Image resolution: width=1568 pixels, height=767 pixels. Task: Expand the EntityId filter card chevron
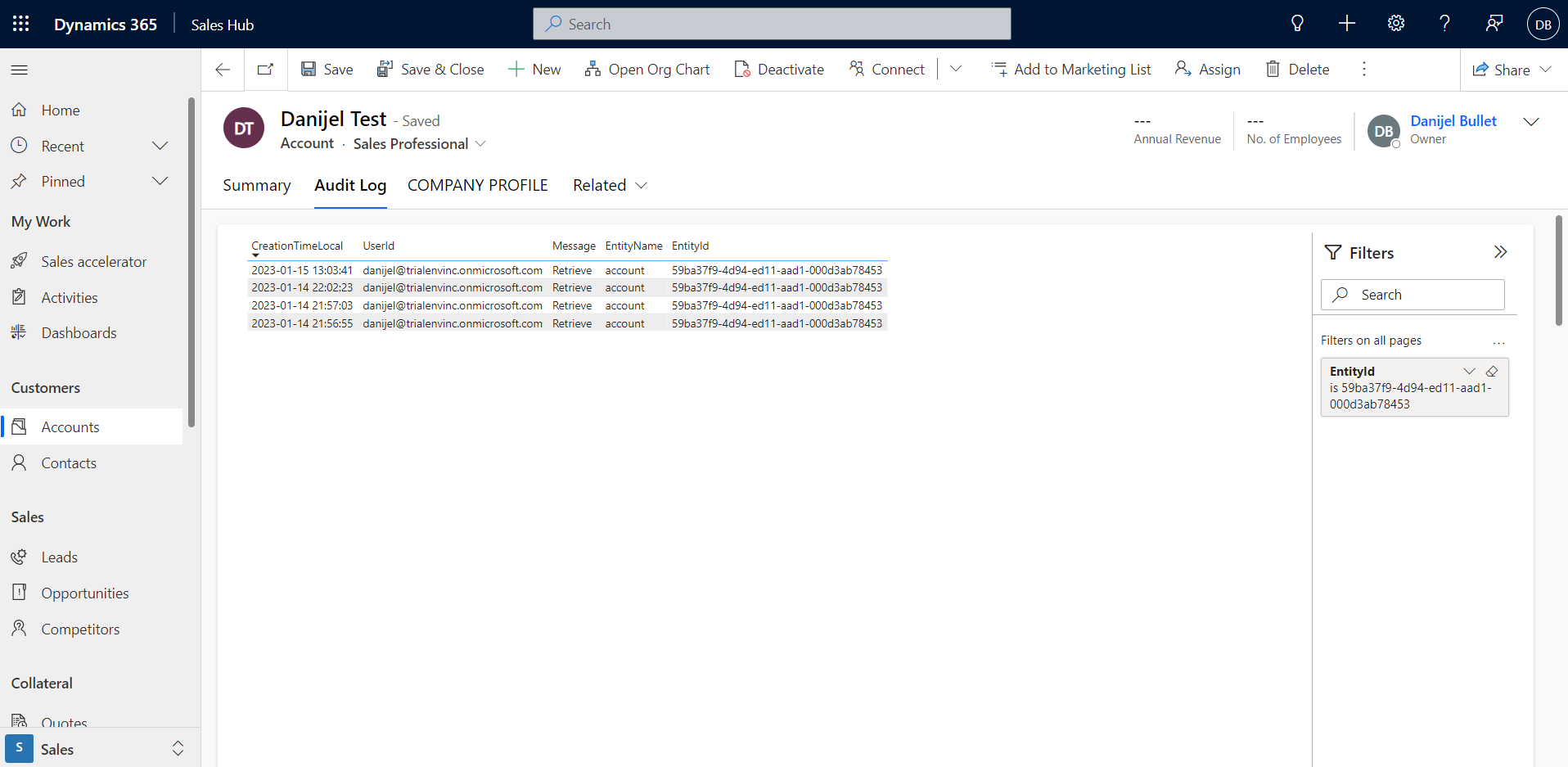(1469, 371)
